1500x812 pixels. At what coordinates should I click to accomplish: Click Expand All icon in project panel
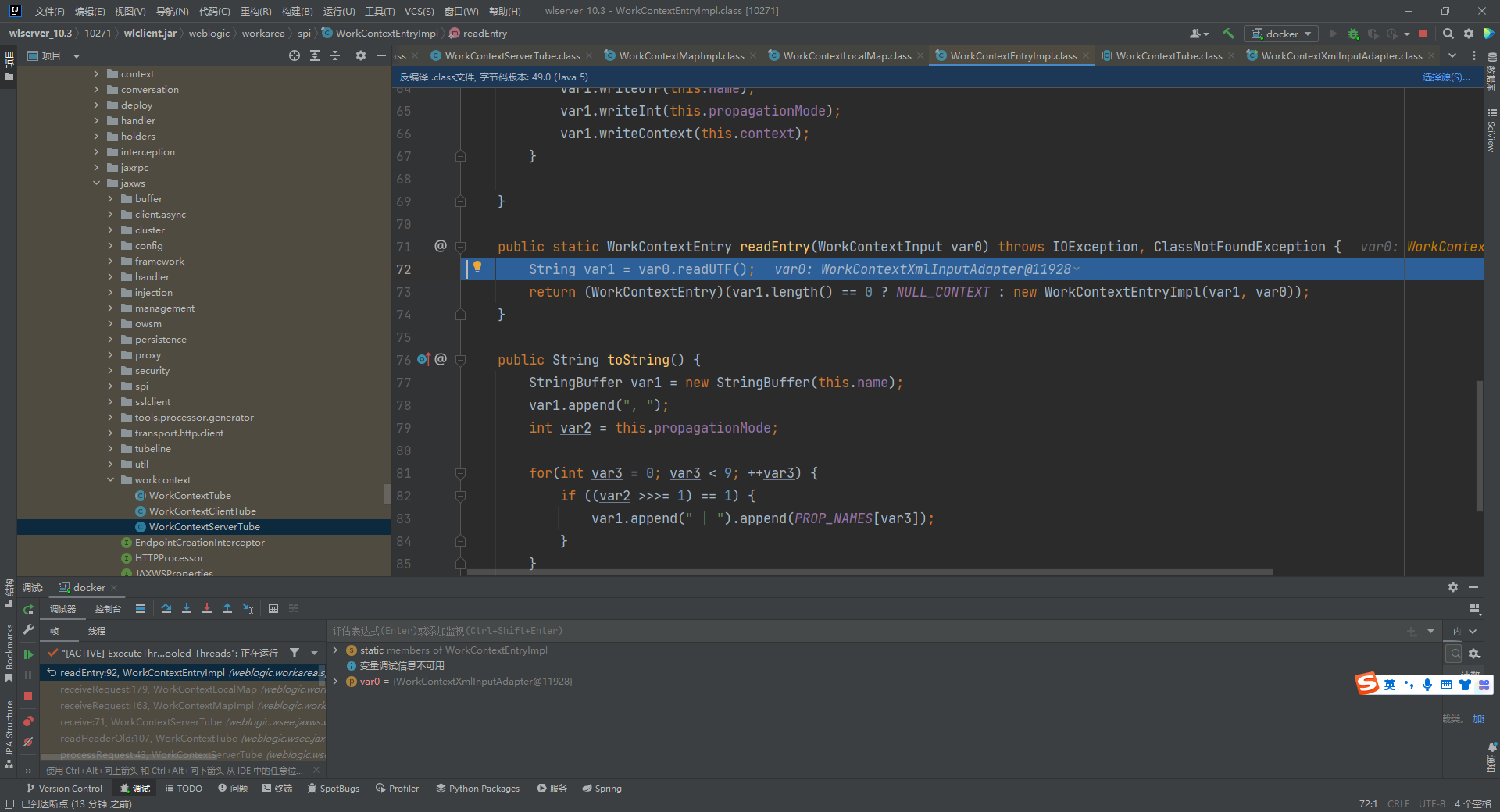point(315,55)
